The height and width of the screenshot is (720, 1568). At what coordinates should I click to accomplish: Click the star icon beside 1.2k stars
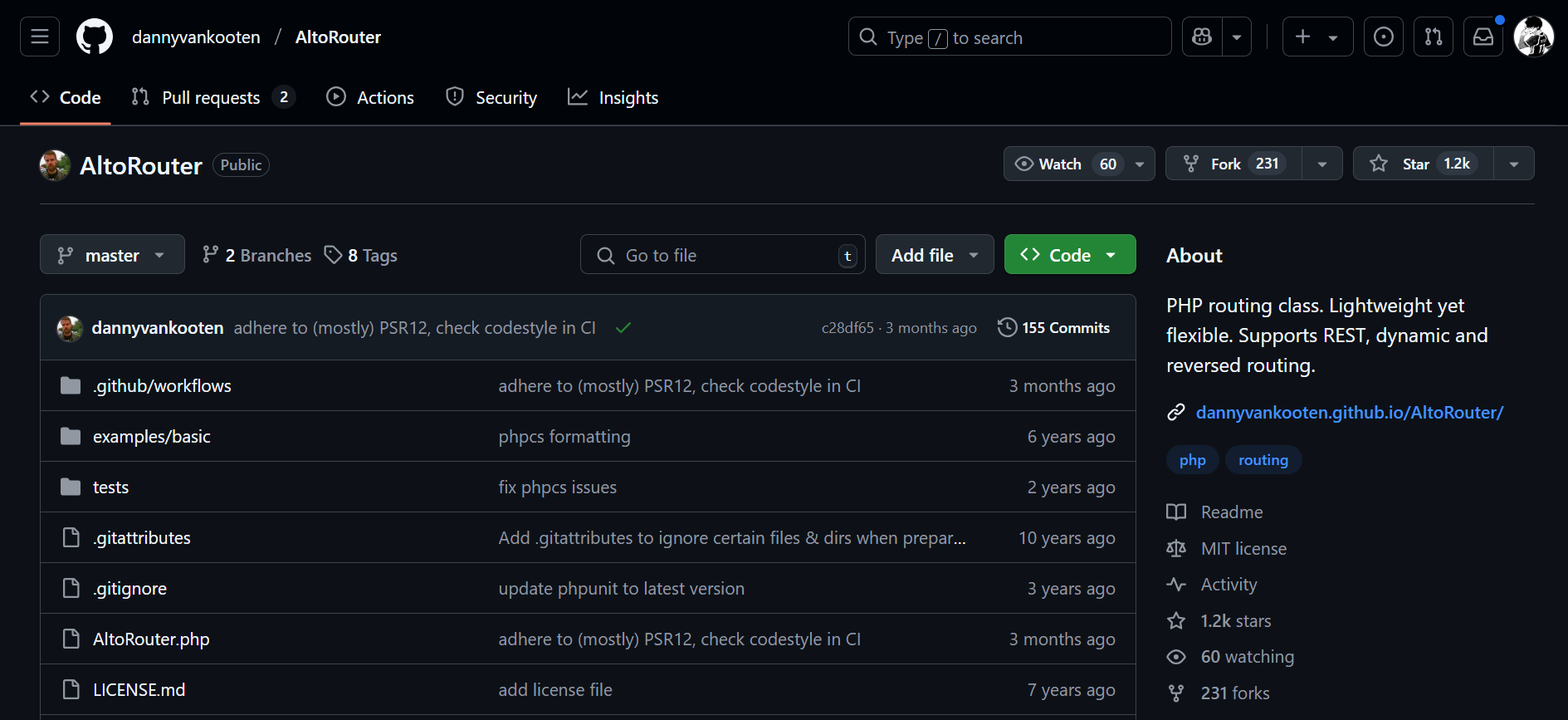pyautogui.click(x=1176, y=621)
